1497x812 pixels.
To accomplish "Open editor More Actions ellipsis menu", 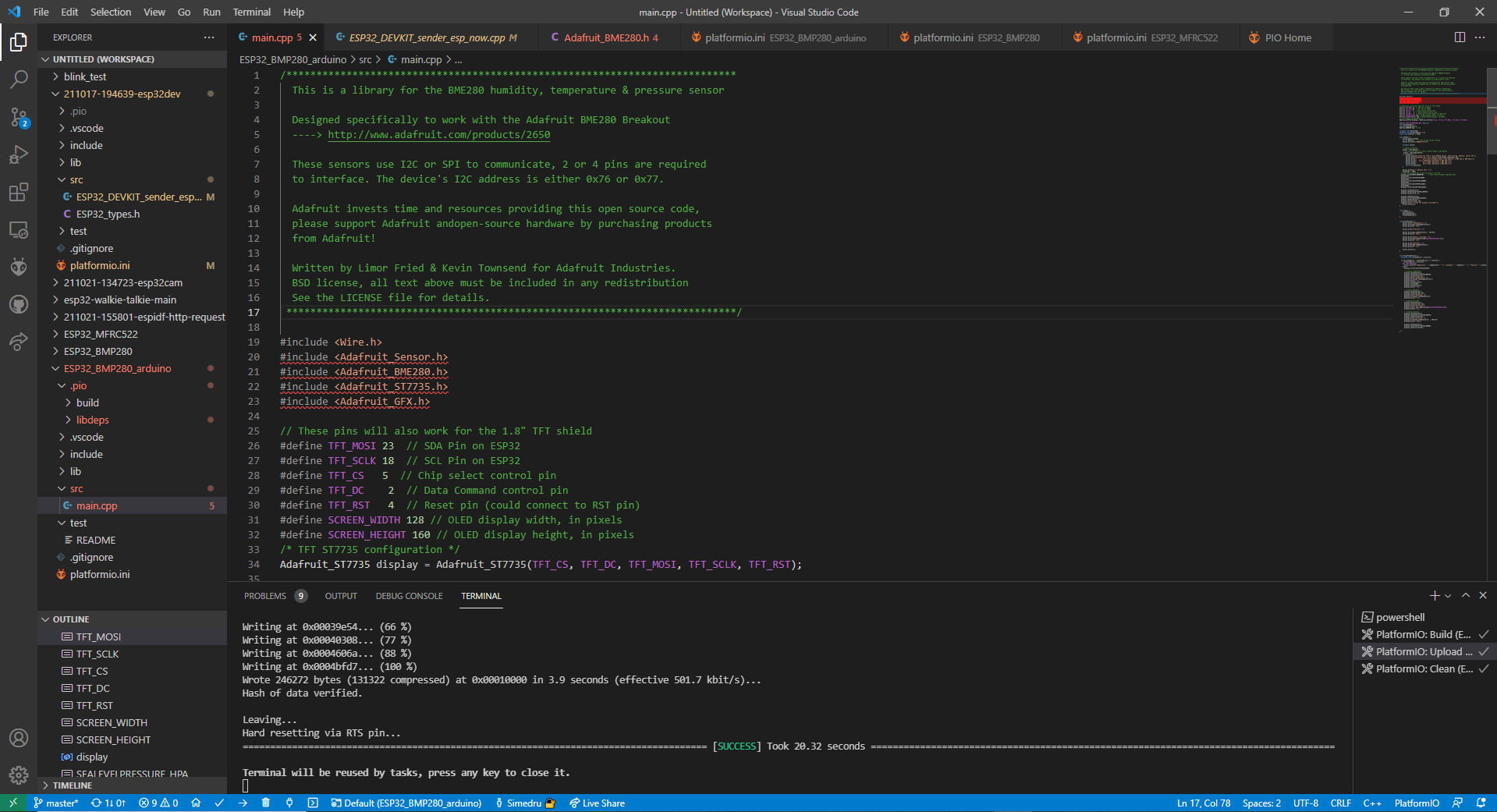I will point(1480,37).
